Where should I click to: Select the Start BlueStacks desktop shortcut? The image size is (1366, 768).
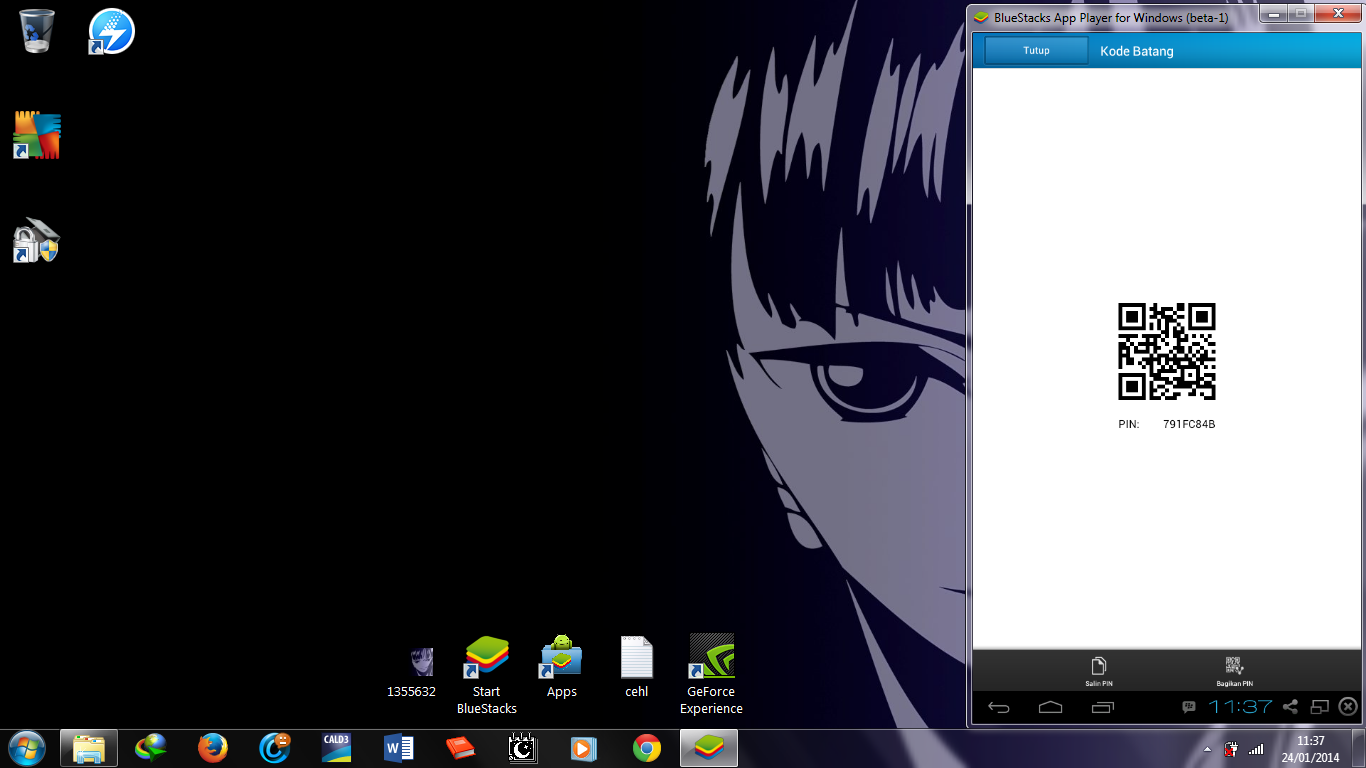[487, 675]
